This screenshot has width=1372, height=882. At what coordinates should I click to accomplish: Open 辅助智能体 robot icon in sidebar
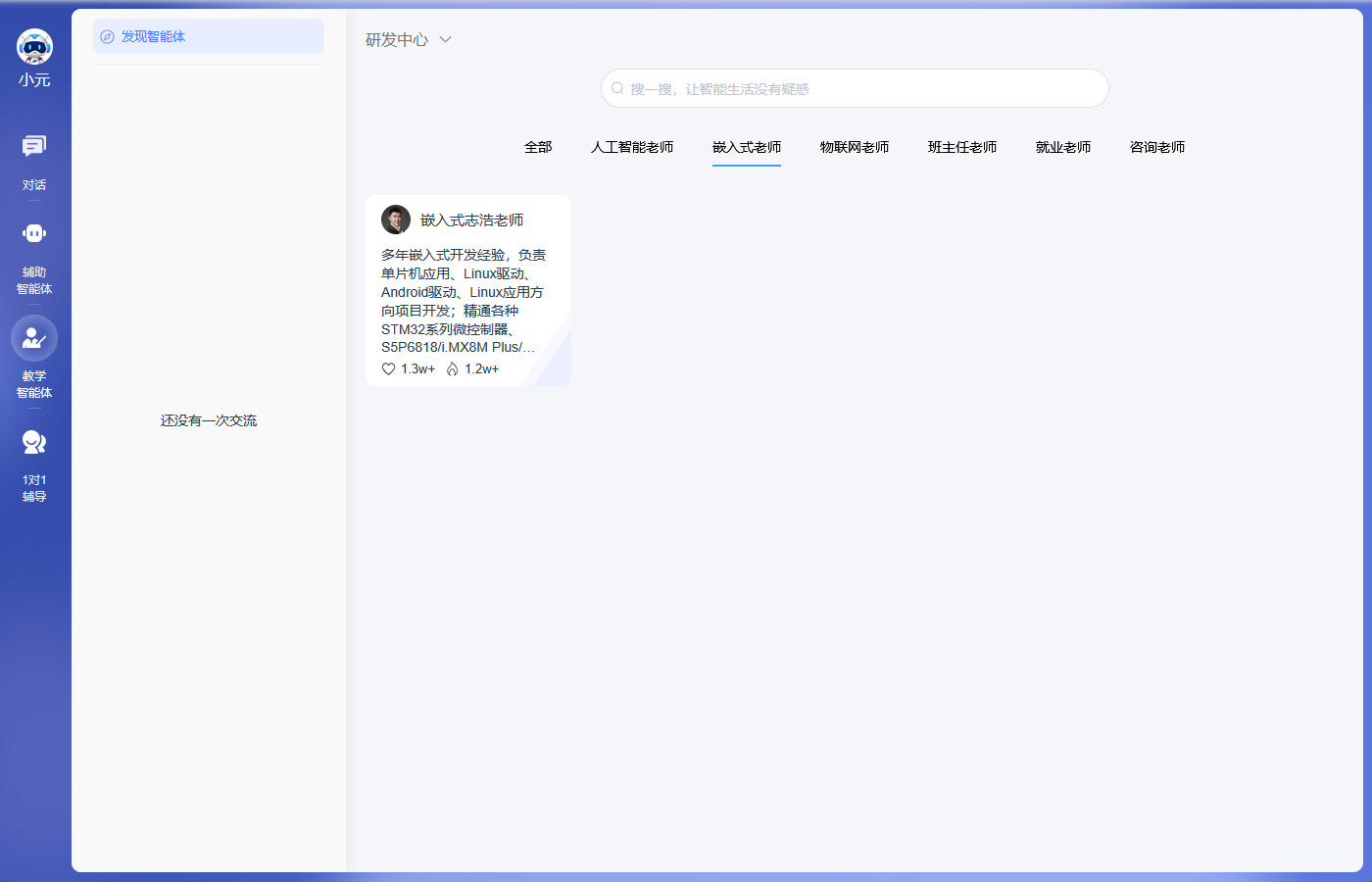point(34,234)
